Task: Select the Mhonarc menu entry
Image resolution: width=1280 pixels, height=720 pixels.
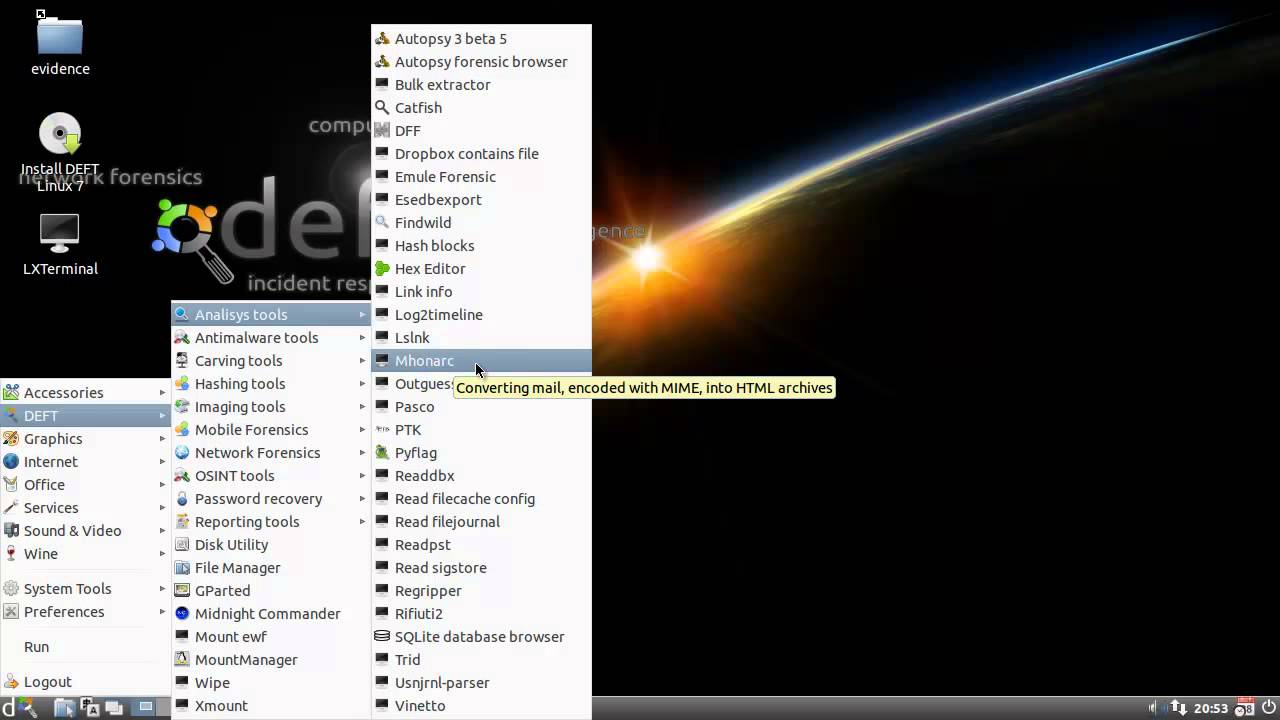Action: click(x=481, y=361)
